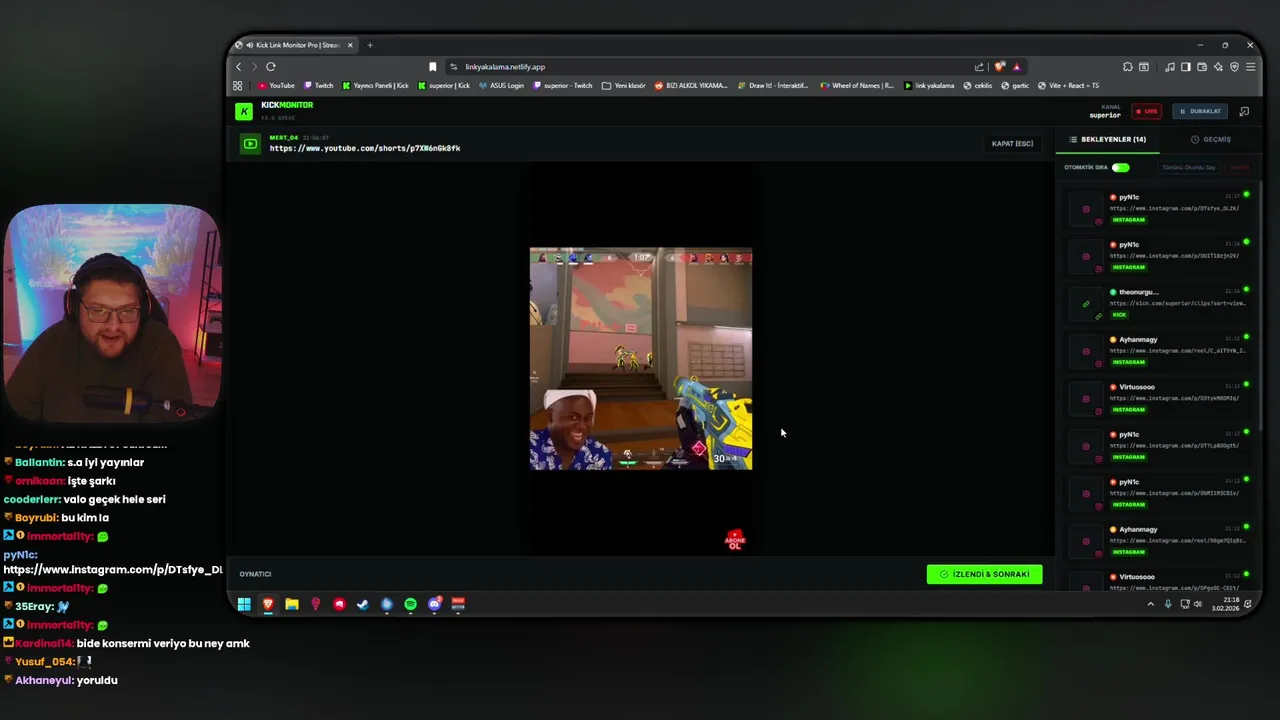Reload the page using the refresh icon
This screenshot has height=720, width=1280.
click(270, 67)
